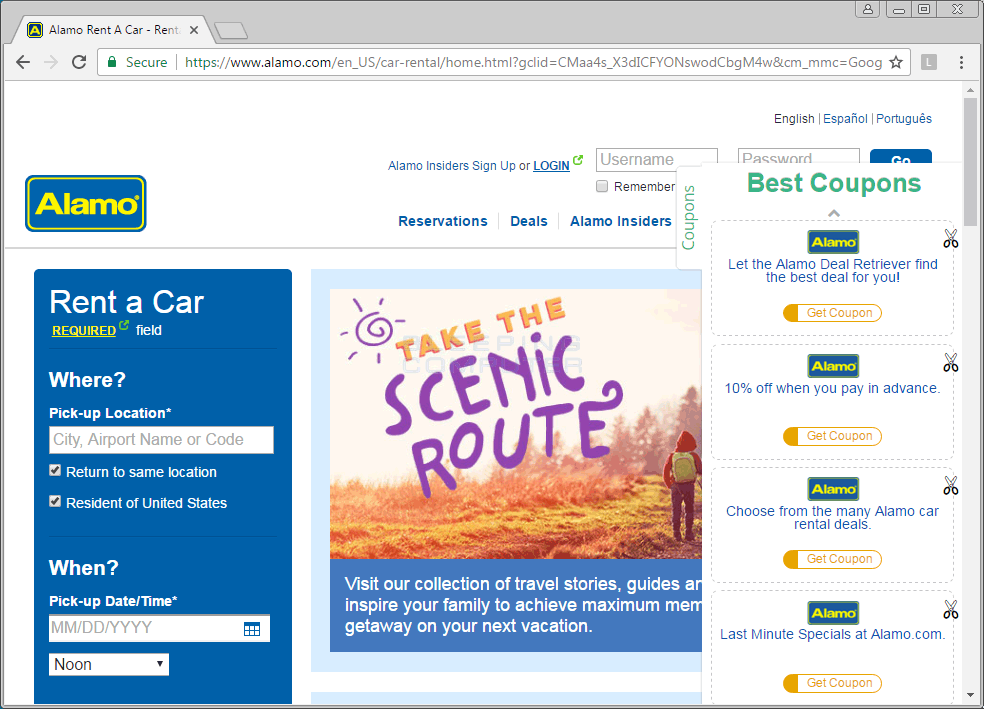The width and height of the screenshot is (984, 709).
Task: Click the Alamo logo on the page
Action: click(86, 203)
